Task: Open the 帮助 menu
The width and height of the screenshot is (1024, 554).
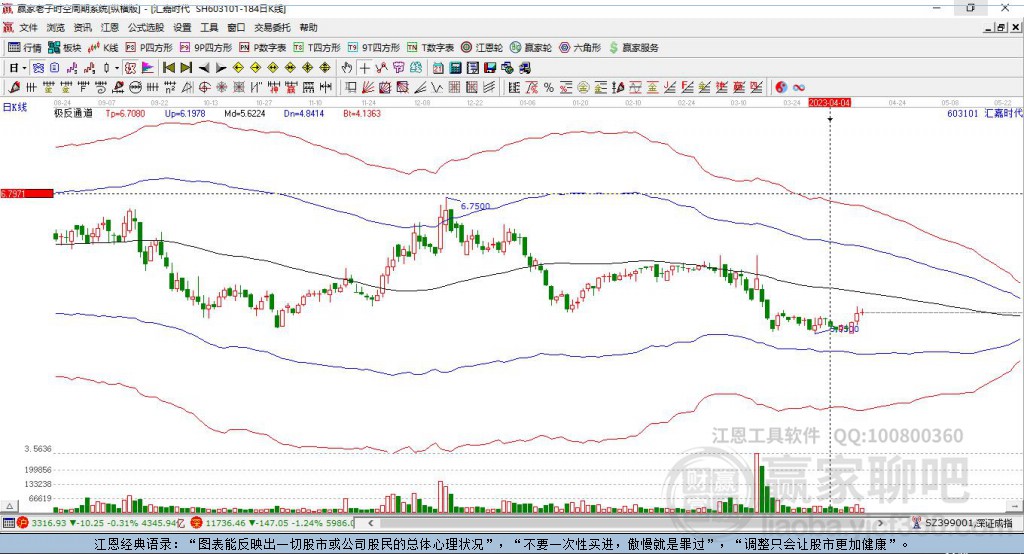Action: pyautogui.click(x=308, y=27)
